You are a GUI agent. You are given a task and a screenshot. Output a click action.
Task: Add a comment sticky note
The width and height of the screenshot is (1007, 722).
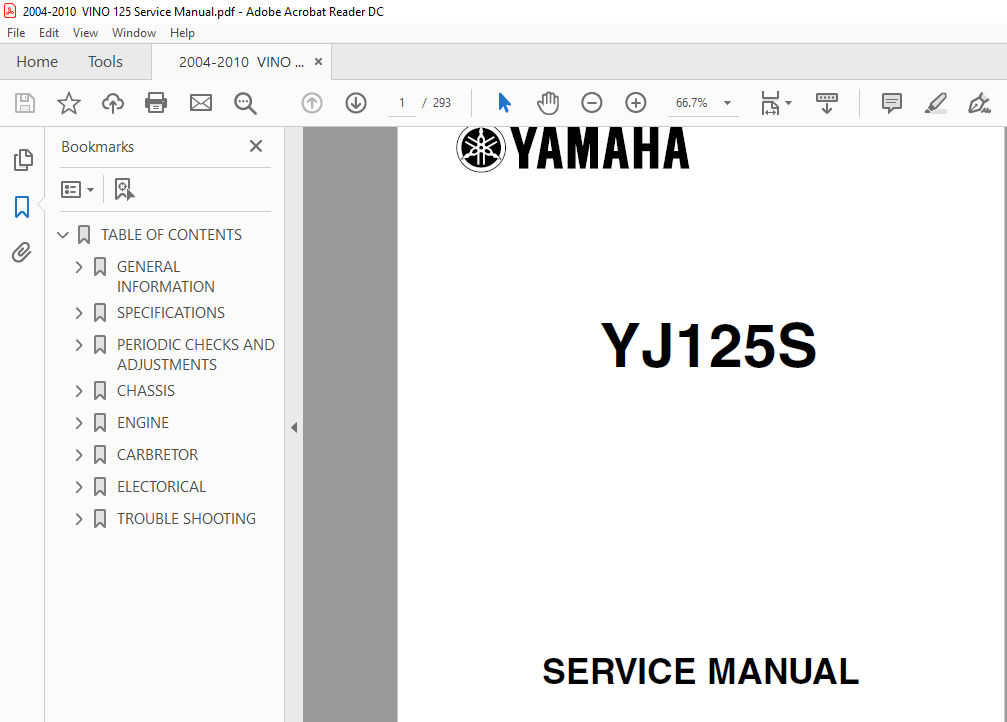891,103
